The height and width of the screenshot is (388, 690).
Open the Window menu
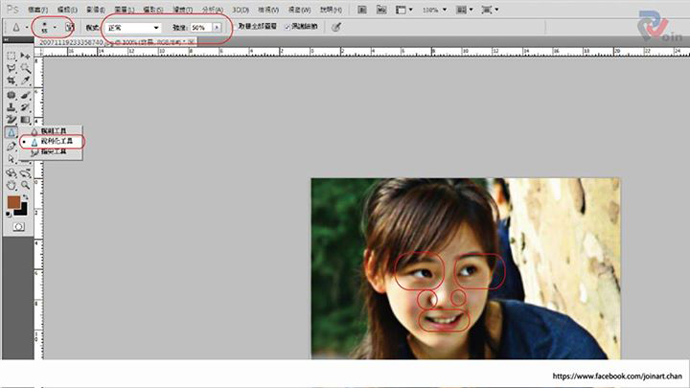pyautogui.click(x=299, y=9)
